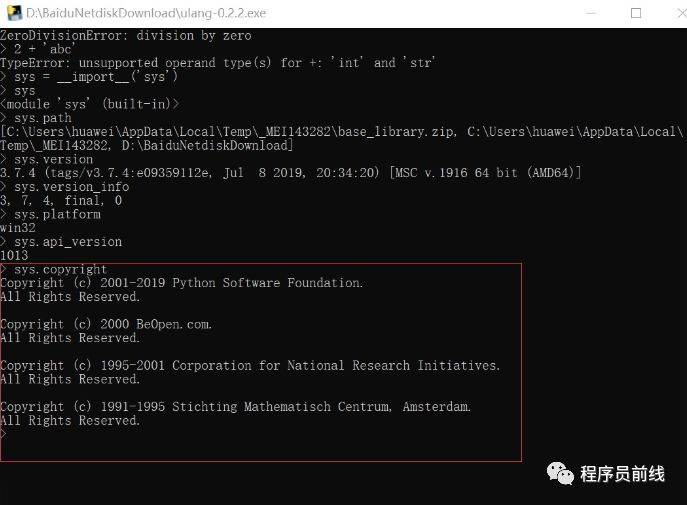Minimize the ulang console window

pos(591,13)
